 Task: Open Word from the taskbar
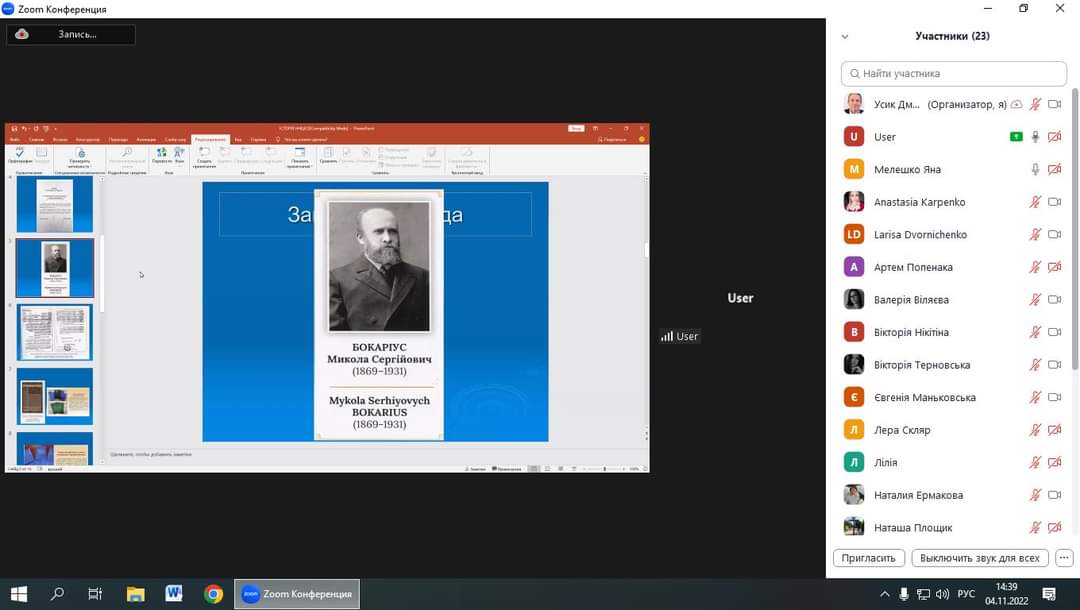174,594
